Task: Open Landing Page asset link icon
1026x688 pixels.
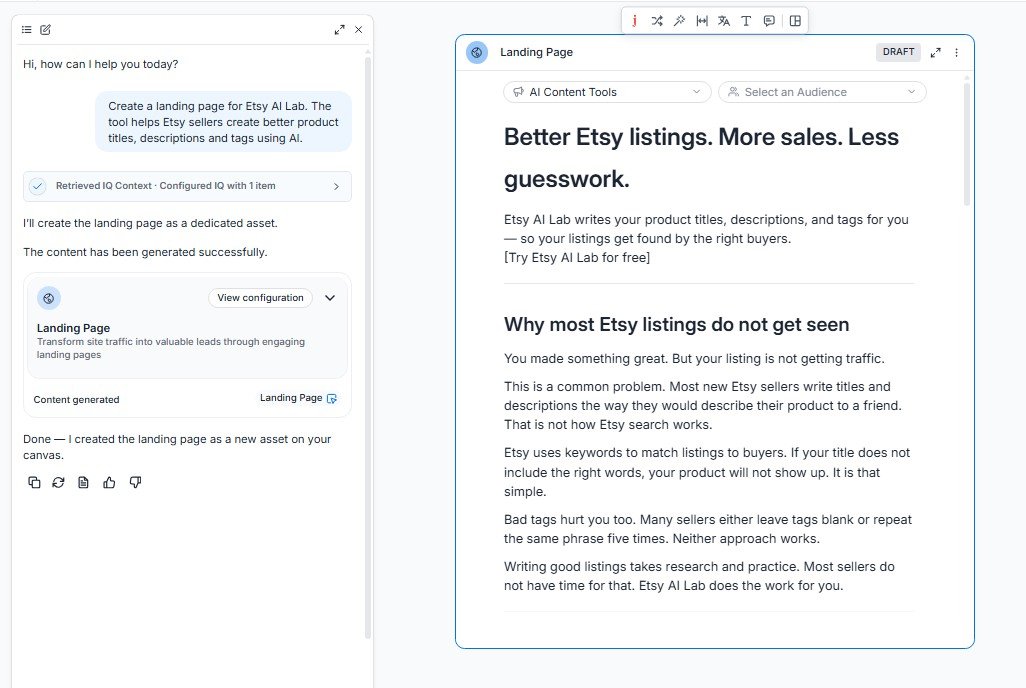Action: tap(332, 399)
